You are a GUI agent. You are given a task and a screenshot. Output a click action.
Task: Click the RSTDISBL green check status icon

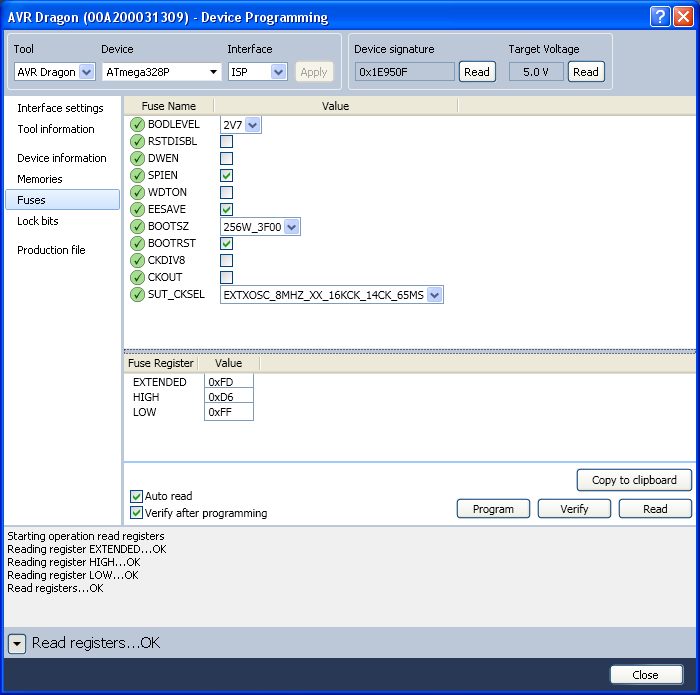pos(137,141)
